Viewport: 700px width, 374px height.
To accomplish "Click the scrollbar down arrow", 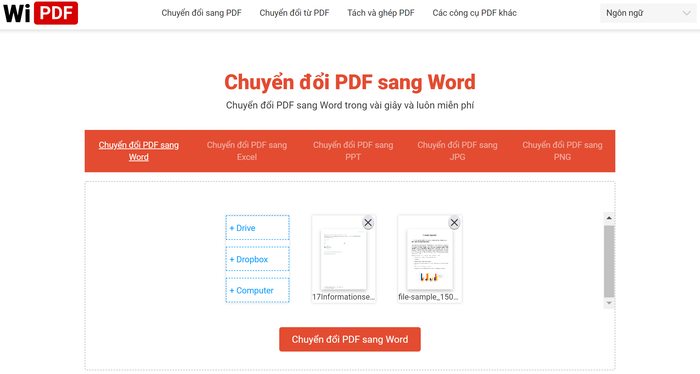I will (609, 303).
